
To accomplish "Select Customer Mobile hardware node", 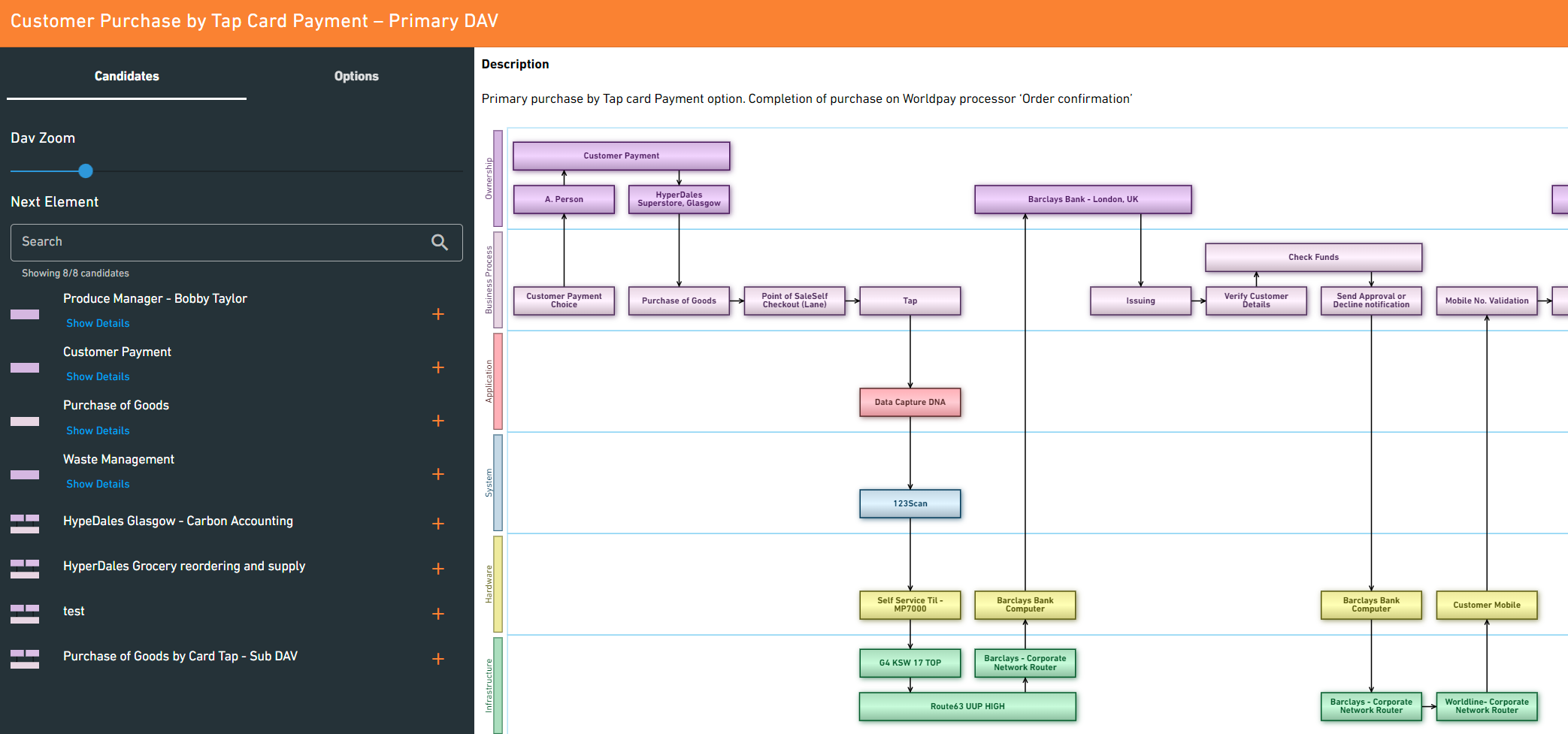I will pyautogui.click(x=1487, y=605).
